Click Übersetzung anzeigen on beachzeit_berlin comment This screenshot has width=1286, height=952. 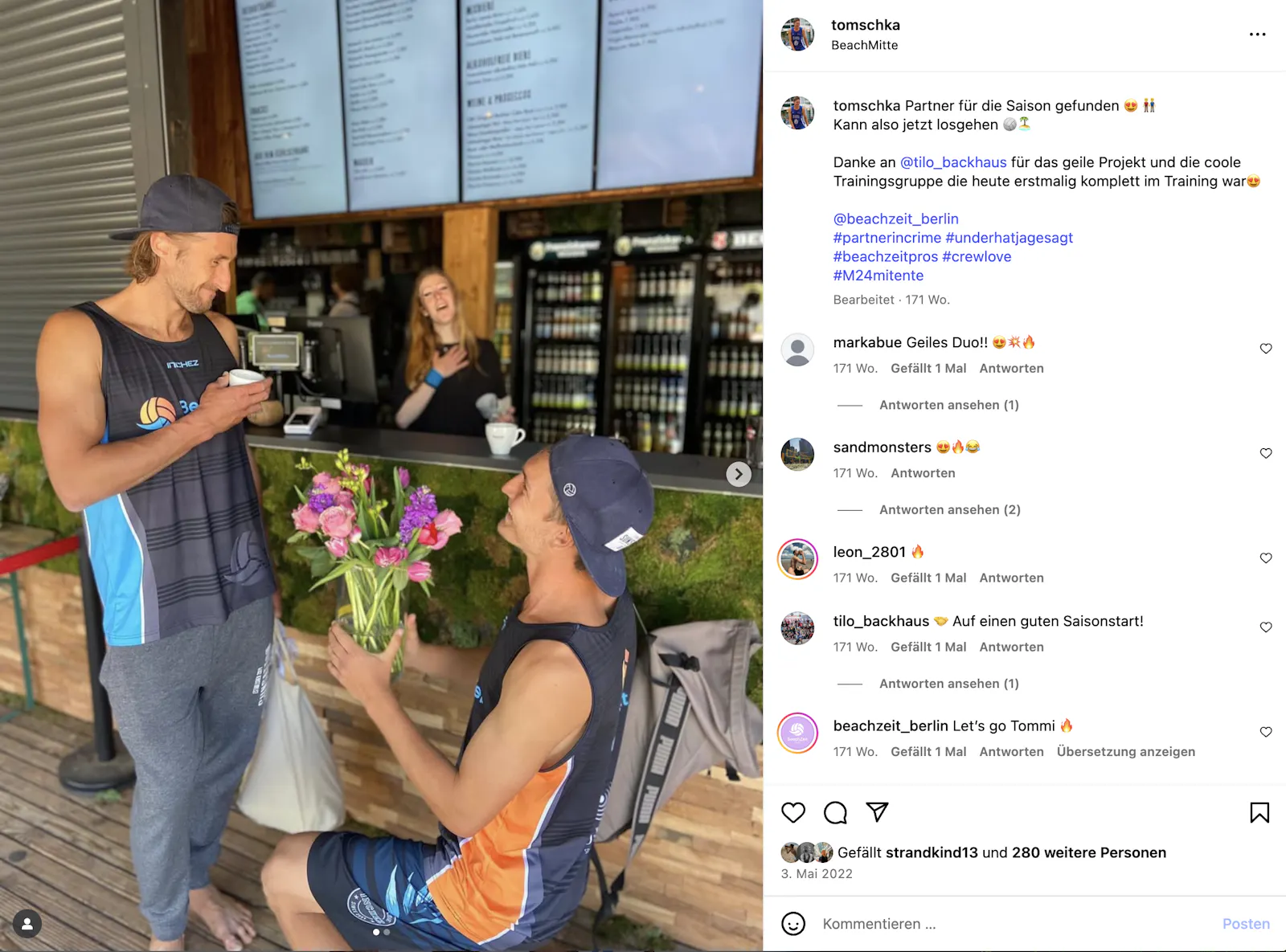1125,752
